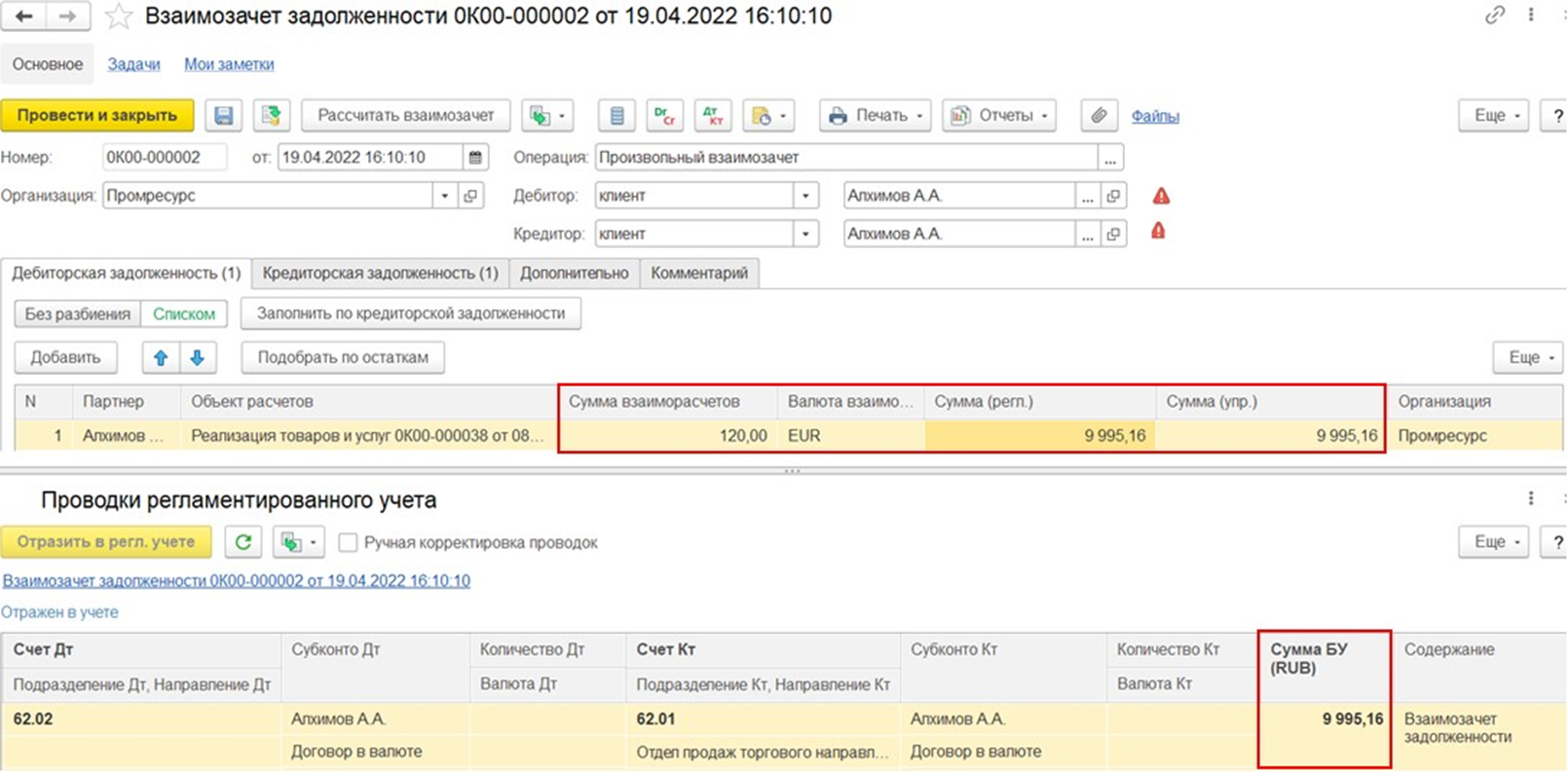Refresh postings with green arrow icon
Viewport: 1568px width, 772px height.
coord(243,542)
